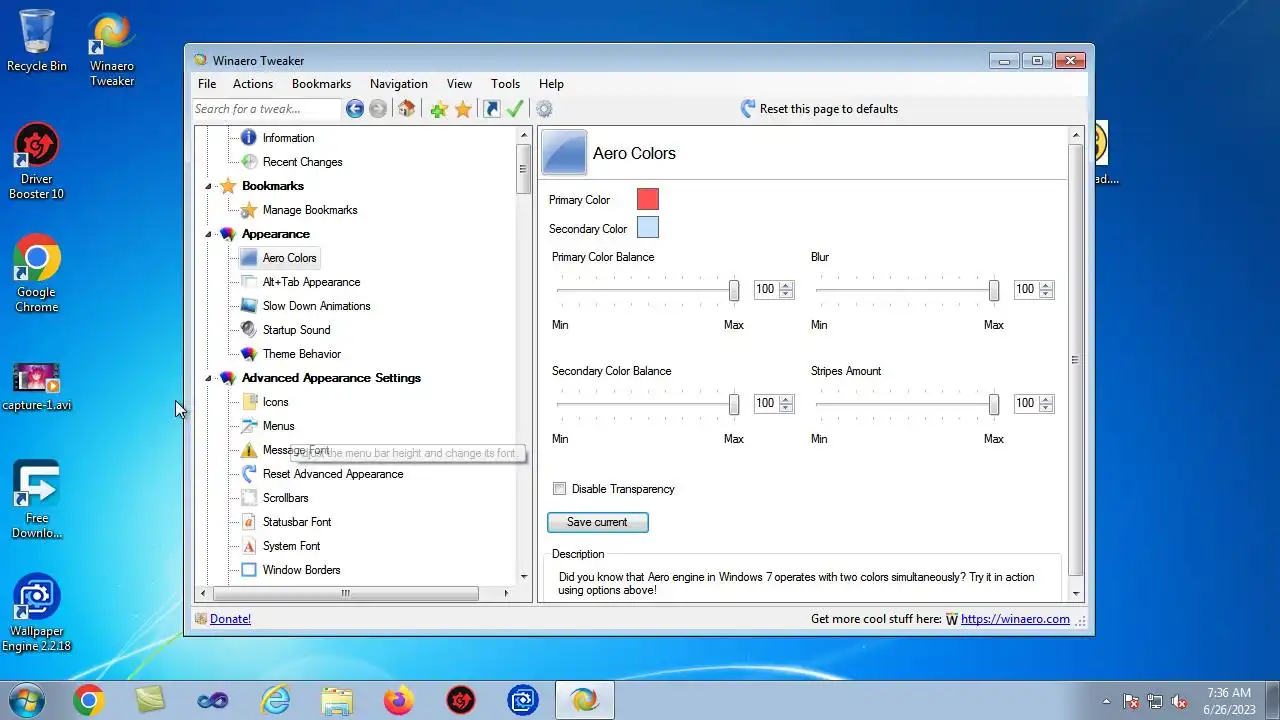The image size is (1280, 720).
Task: Click the muted volume tray icon
Action: point(1180,701)
